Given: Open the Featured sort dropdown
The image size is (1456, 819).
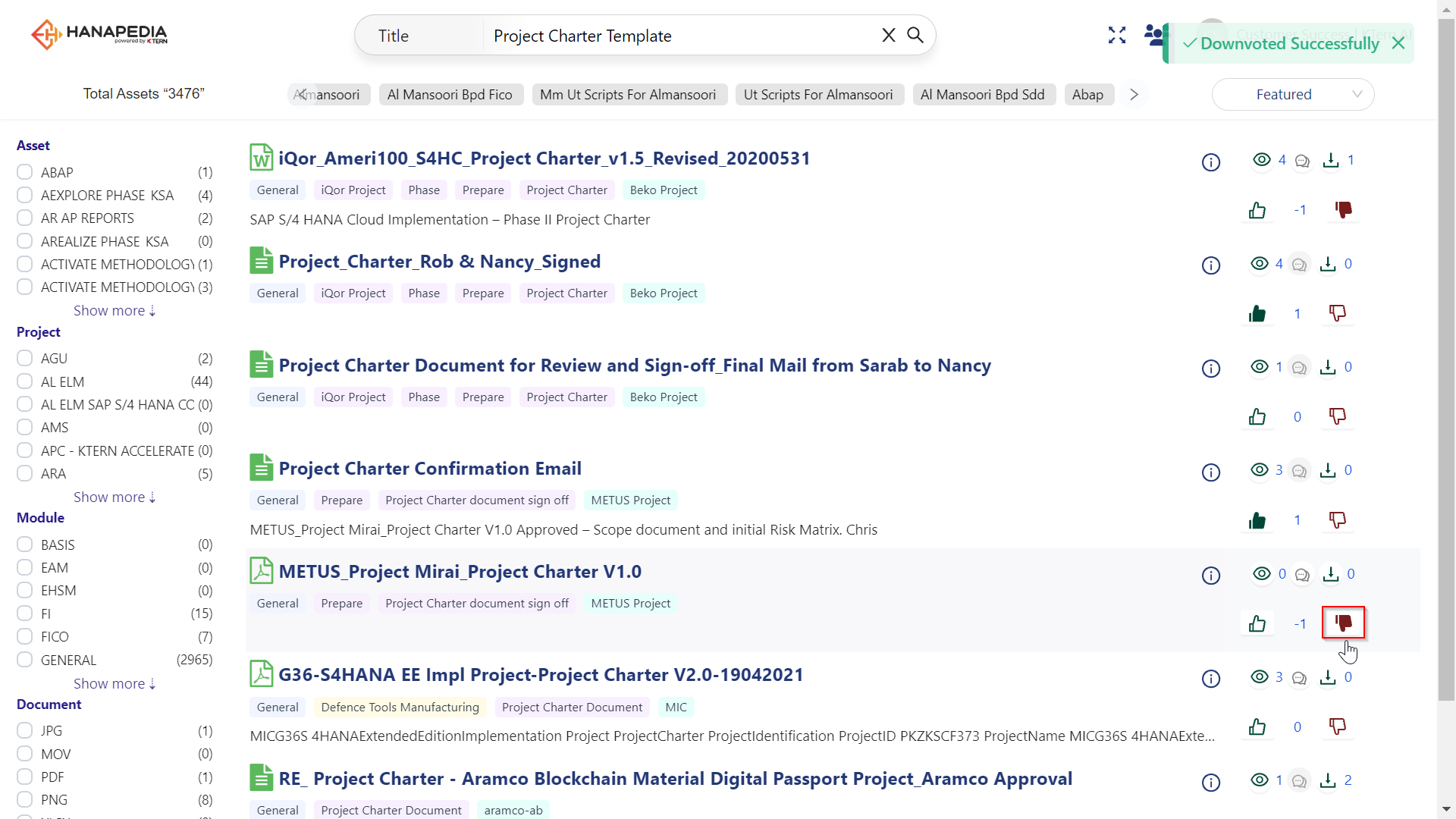Looking at the screenshot, I should [1293, 94].
